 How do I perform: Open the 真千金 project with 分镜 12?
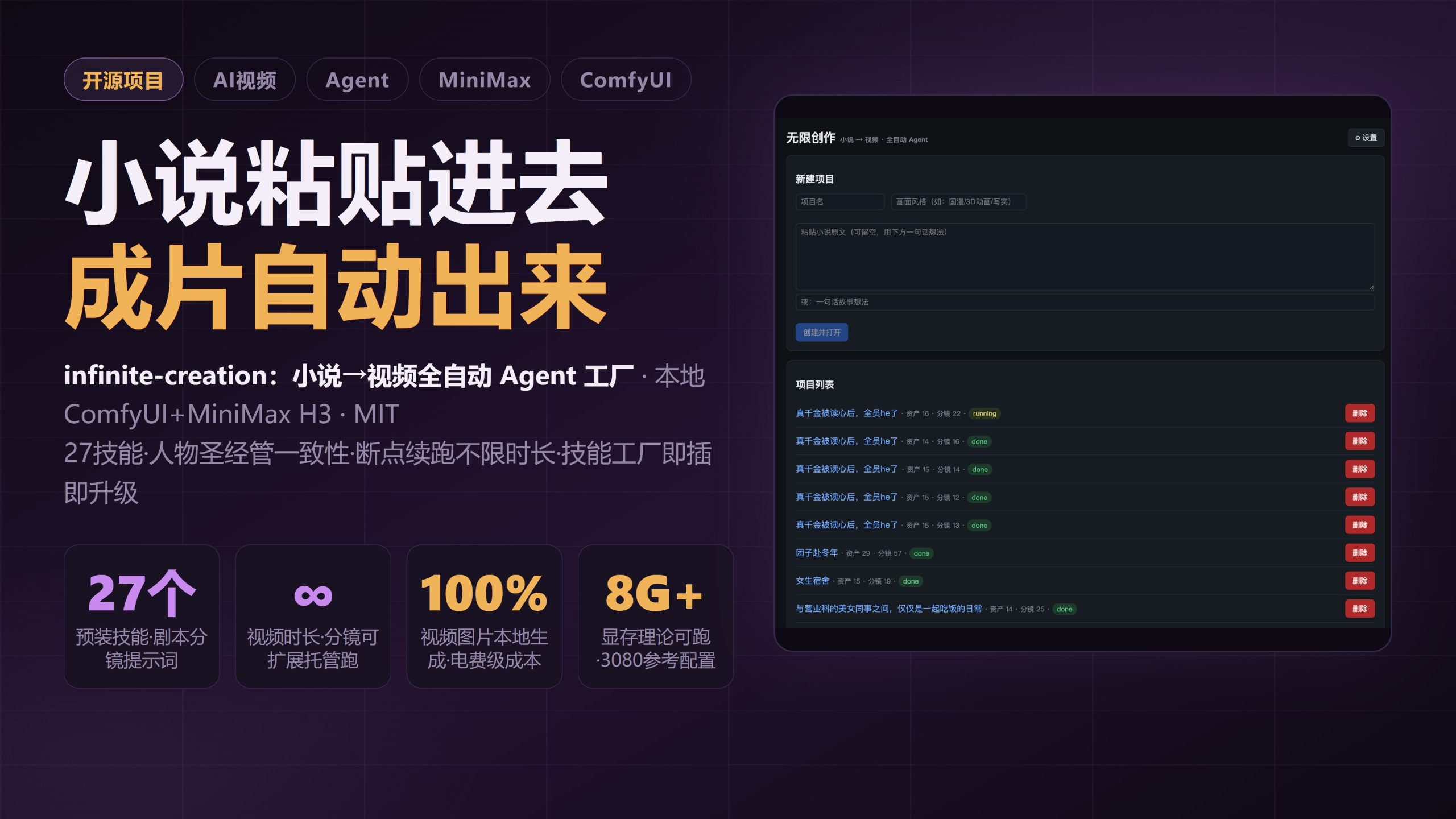pyautogui.click(x=846, y=497)
